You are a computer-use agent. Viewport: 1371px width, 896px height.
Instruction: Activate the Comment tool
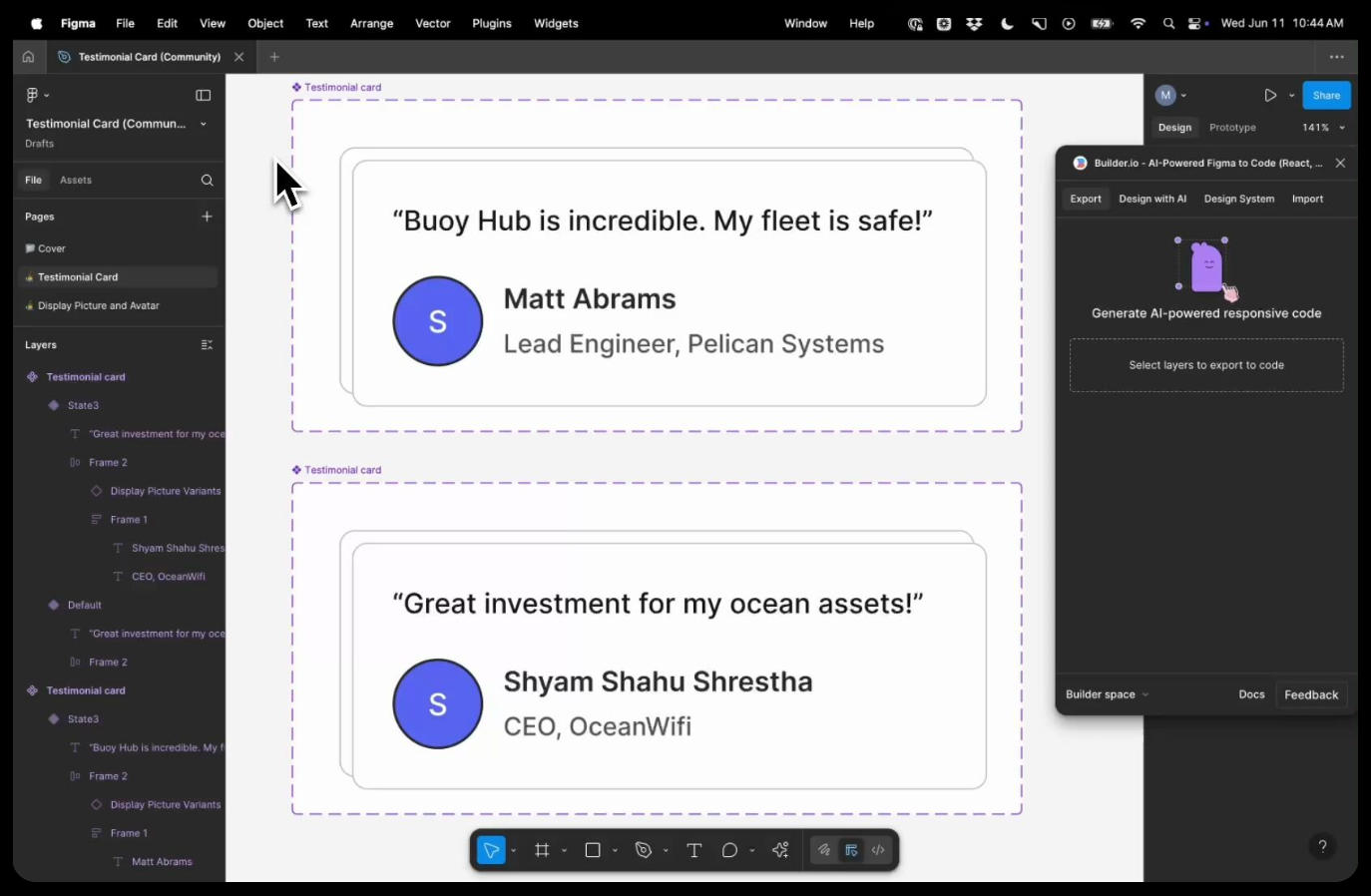(729, 850)
